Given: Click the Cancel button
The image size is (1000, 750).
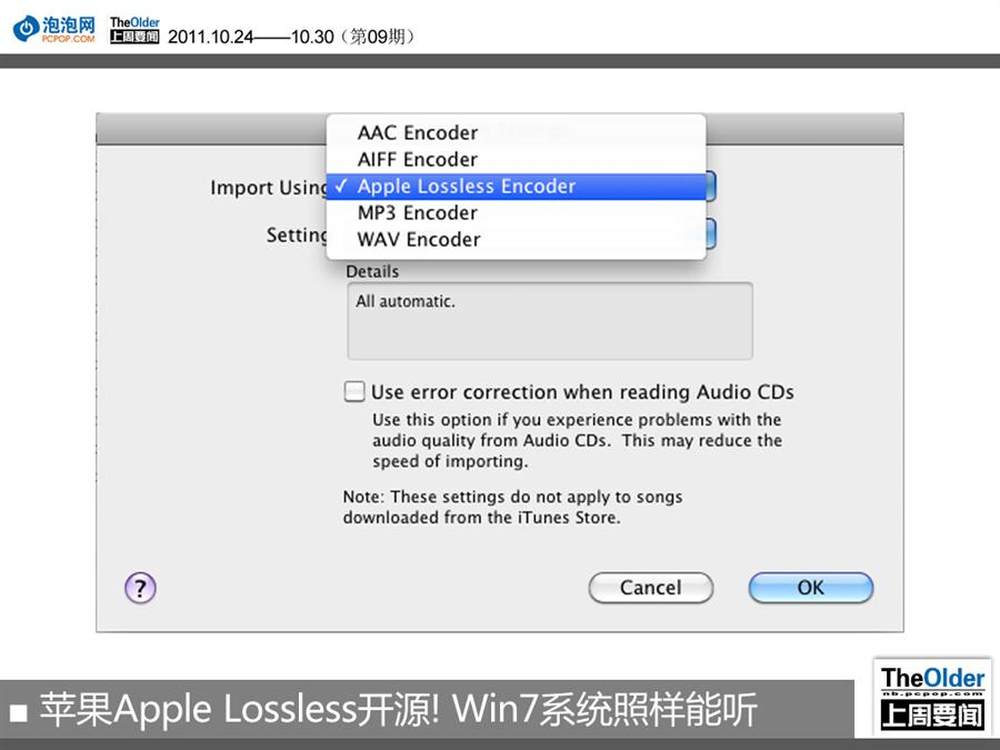Looking at the screenshot, I should 651,587.
